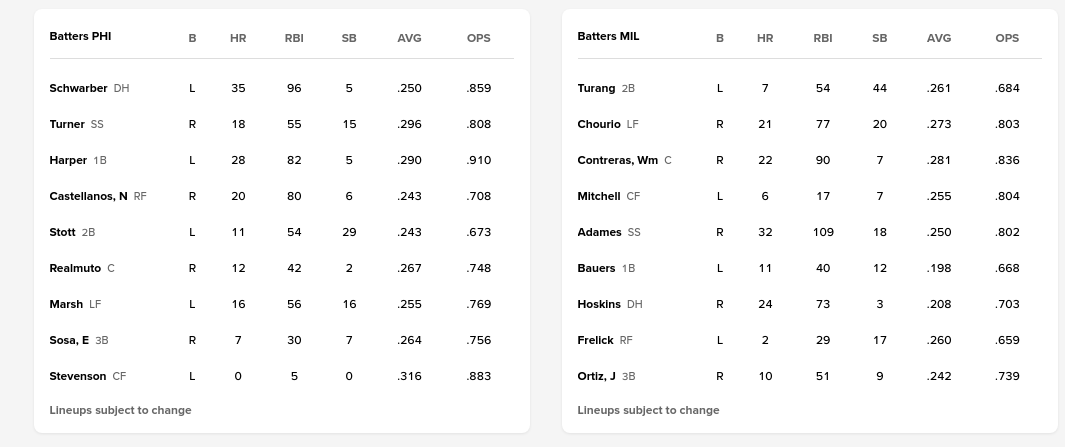Viewport: 1065px width, 447px height.
Task: Open Castellanos, N player link
Action: 88,196
